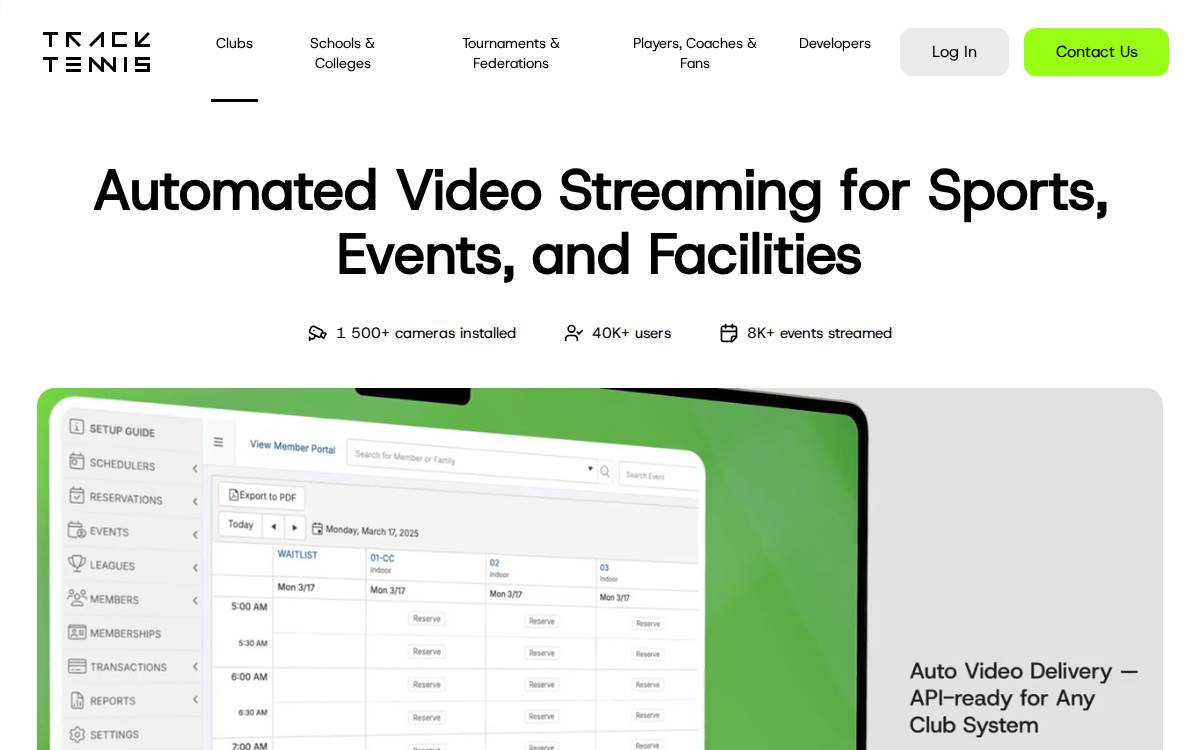Open Schools & Colleges menu
1200x750 pixels.
[x=342, y=53]
